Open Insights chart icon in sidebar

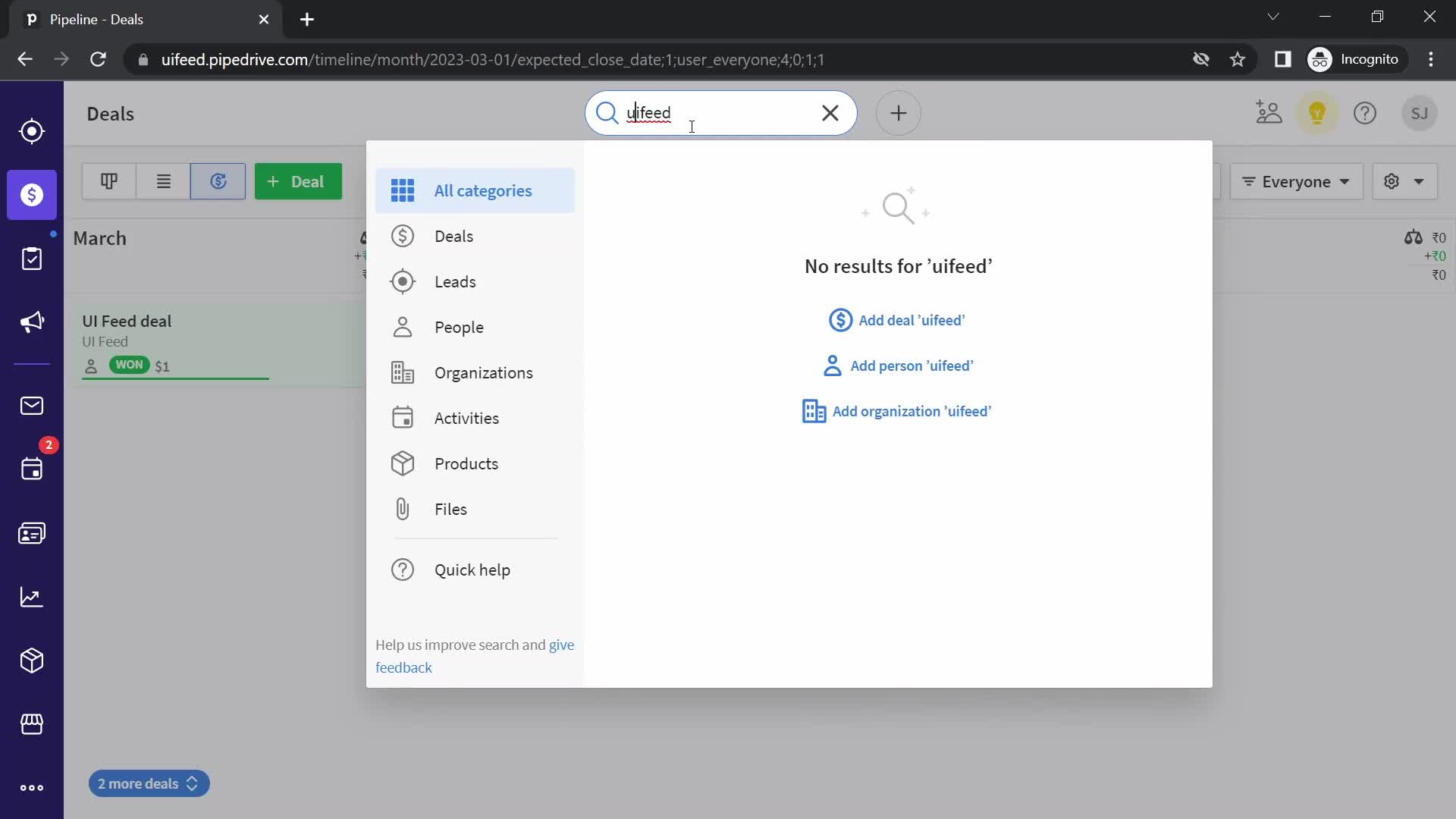click(32, 597)
